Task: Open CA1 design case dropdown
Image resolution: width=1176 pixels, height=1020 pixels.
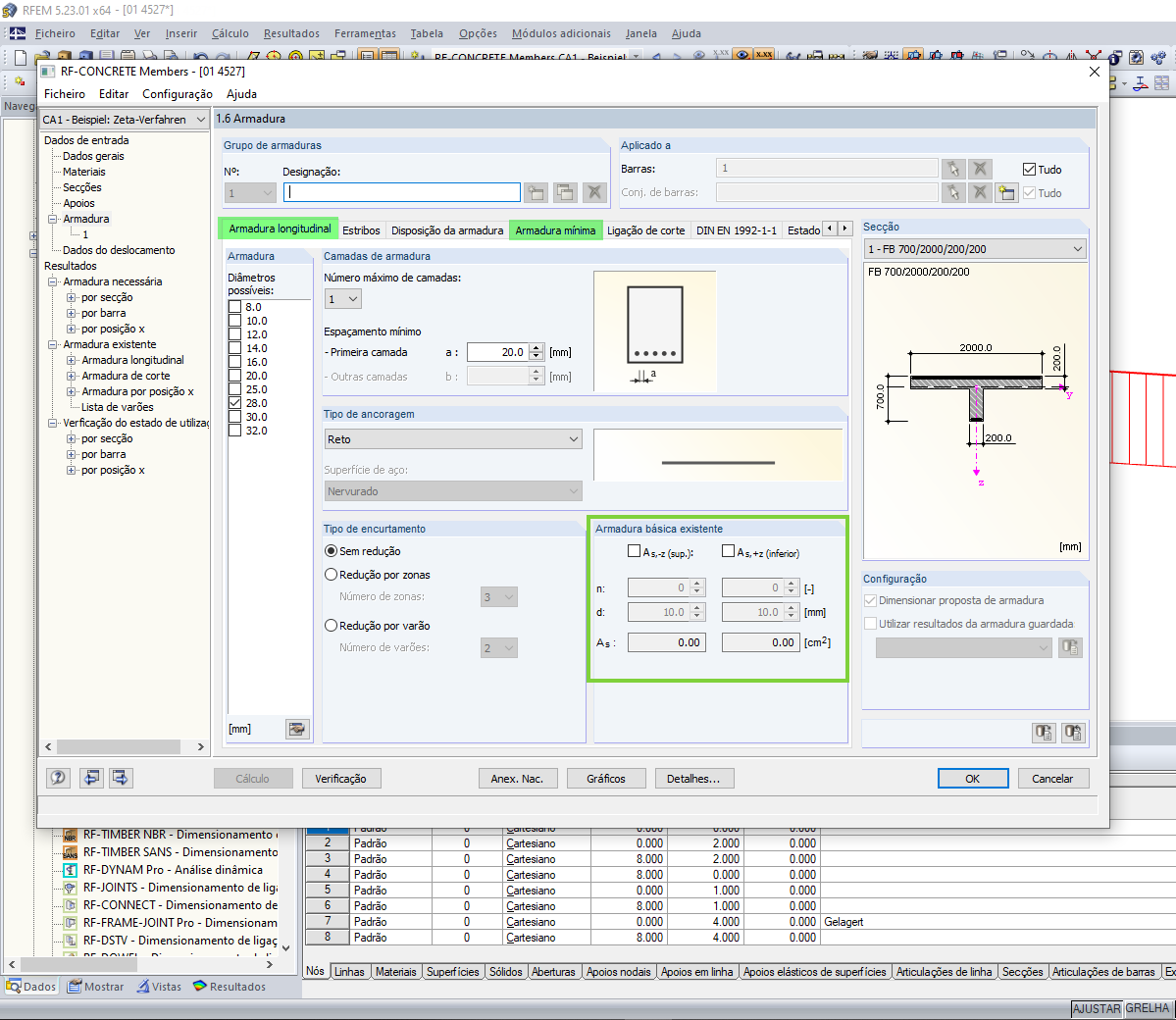Action: pyautogui.click(x=200, y=120)
